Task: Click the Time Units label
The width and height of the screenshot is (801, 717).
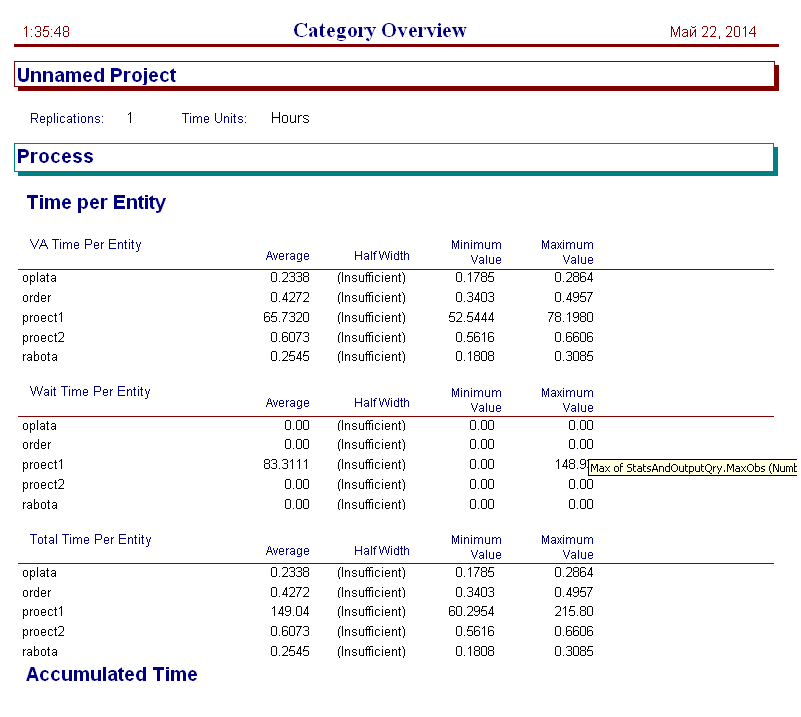Action: [214, 118]
